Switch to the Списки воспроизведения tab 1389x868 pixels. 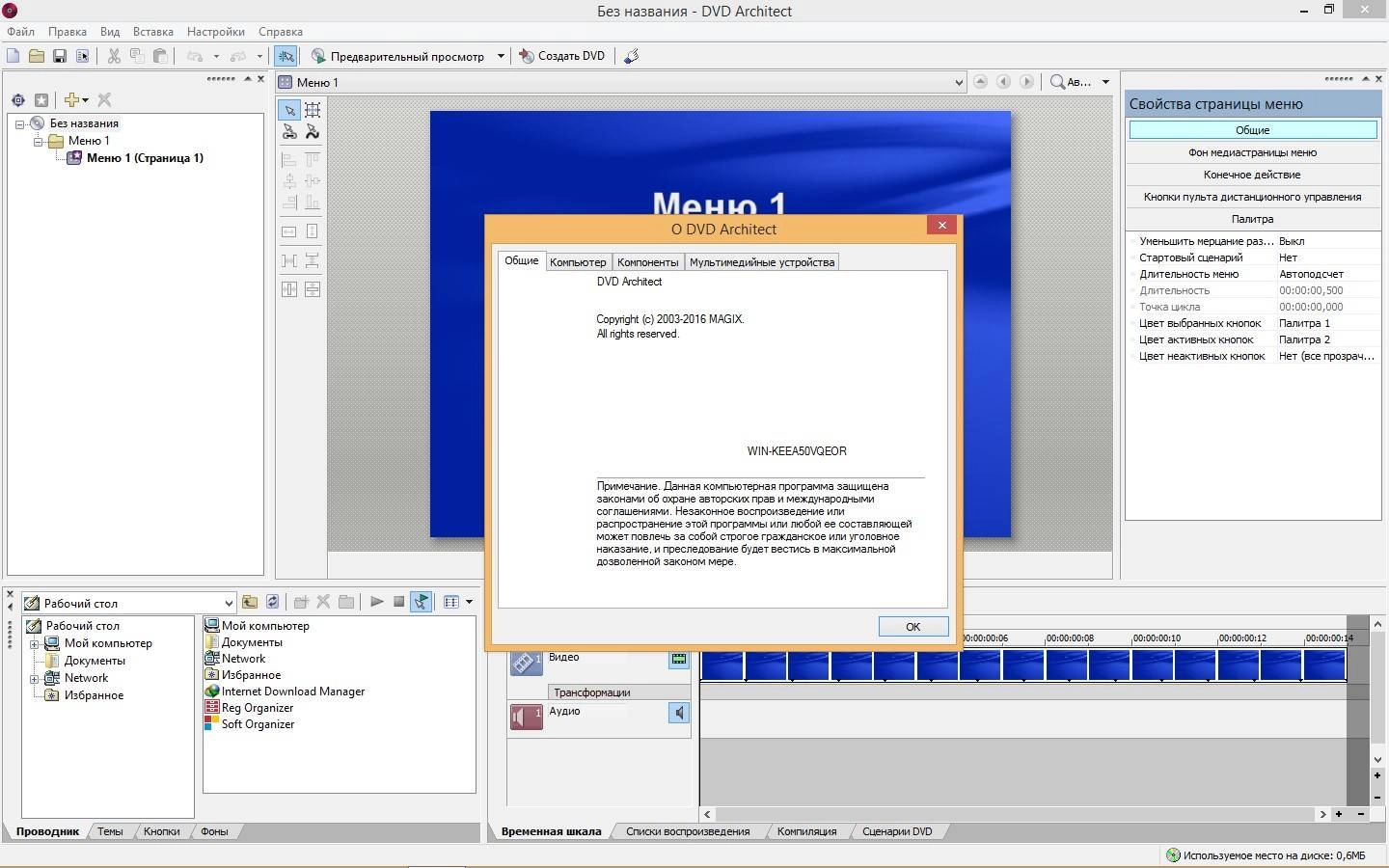tap(688, 831)
